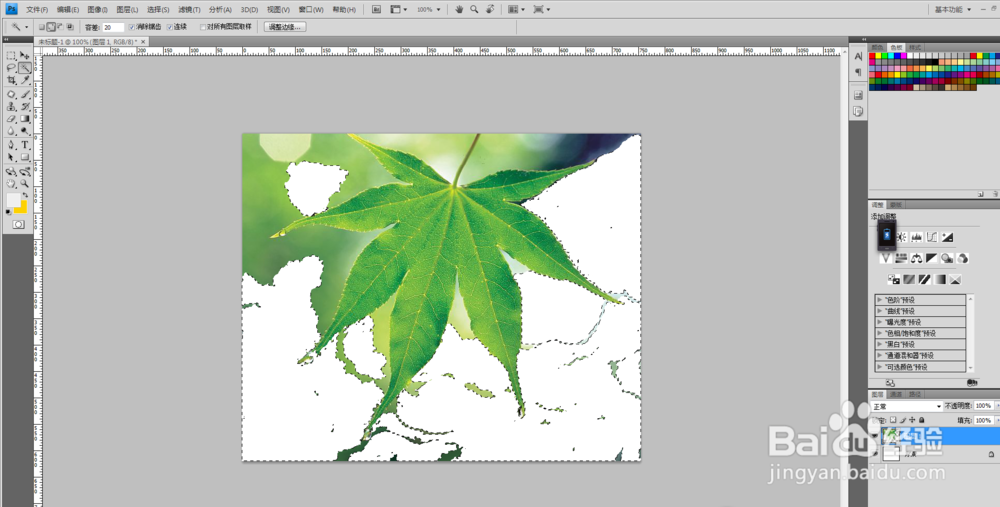
Task: Click the Hand tool in application bar
Action: click(459, 10)
